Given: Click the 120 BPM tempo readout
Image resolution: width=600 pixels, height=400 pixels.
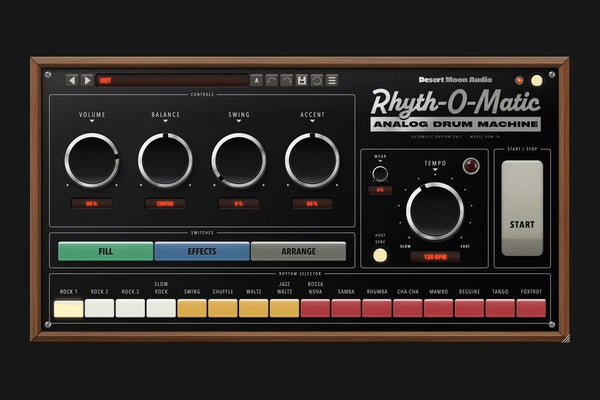Looking at the screenshot, I should pos(435,257).
